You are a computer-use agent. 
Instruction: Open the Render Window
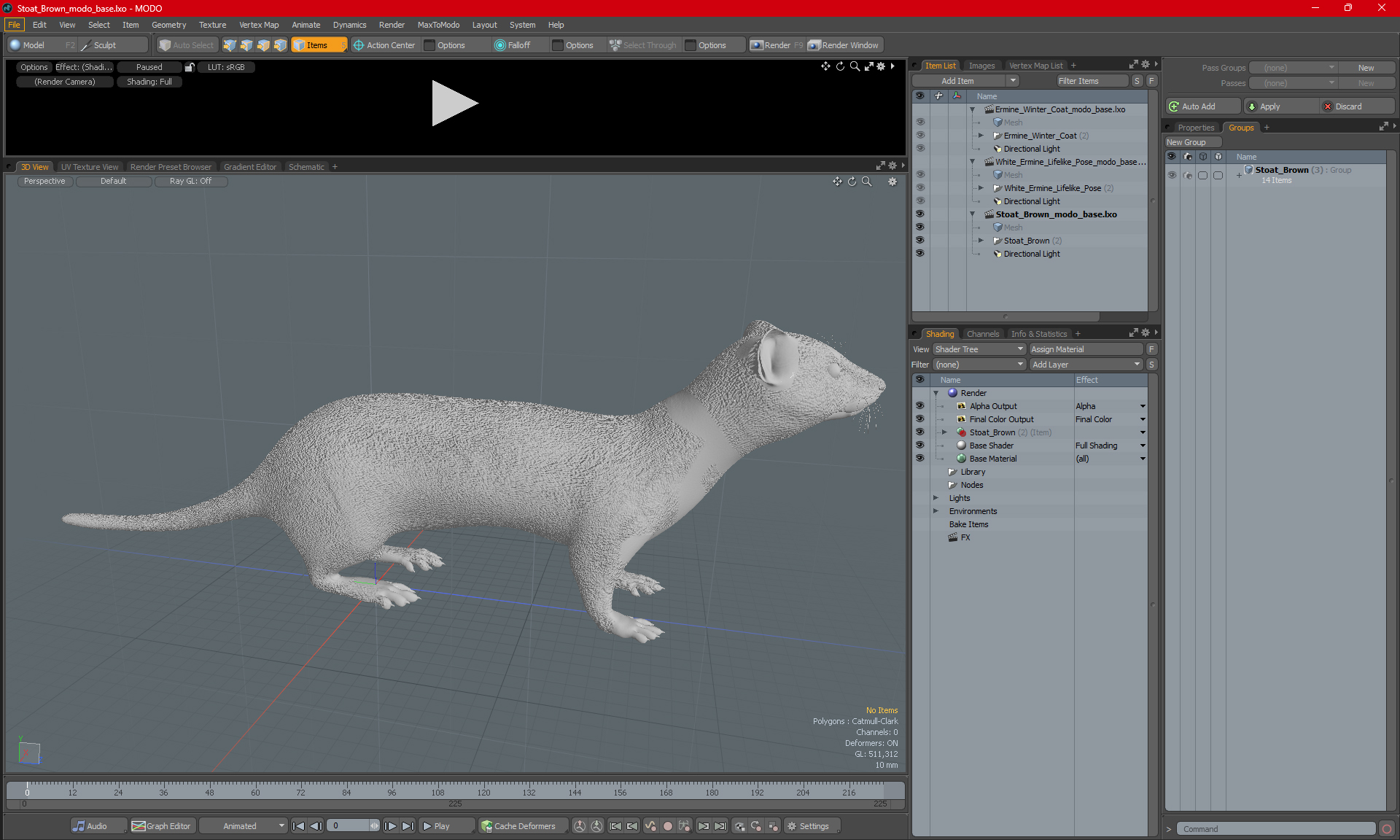click(844, 45)
